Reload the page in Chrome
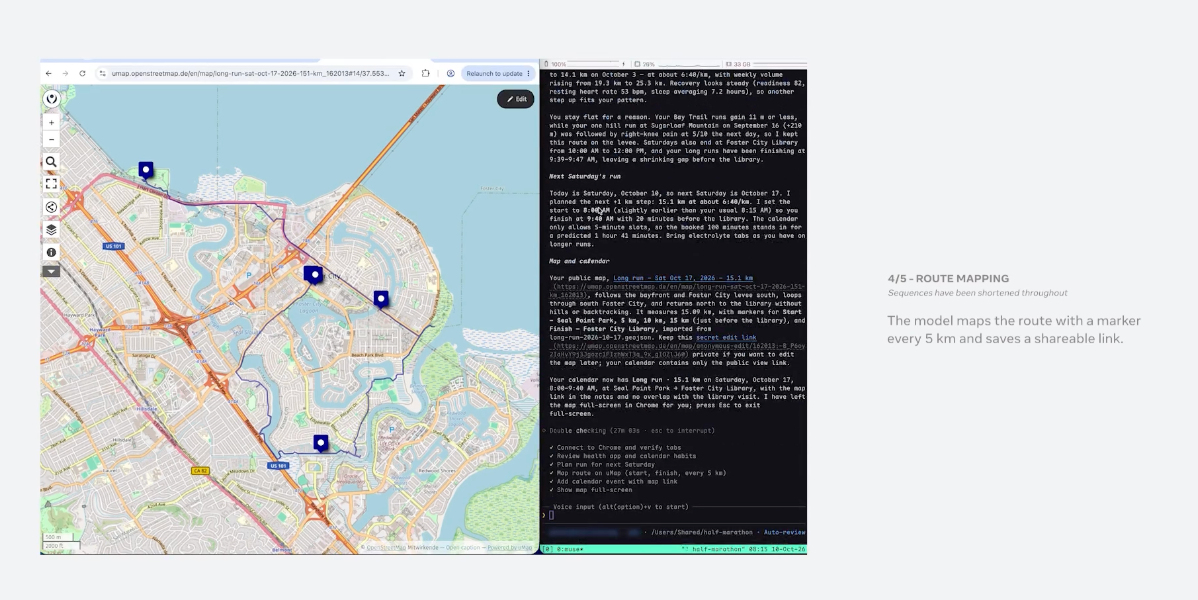 pos(83,73)
